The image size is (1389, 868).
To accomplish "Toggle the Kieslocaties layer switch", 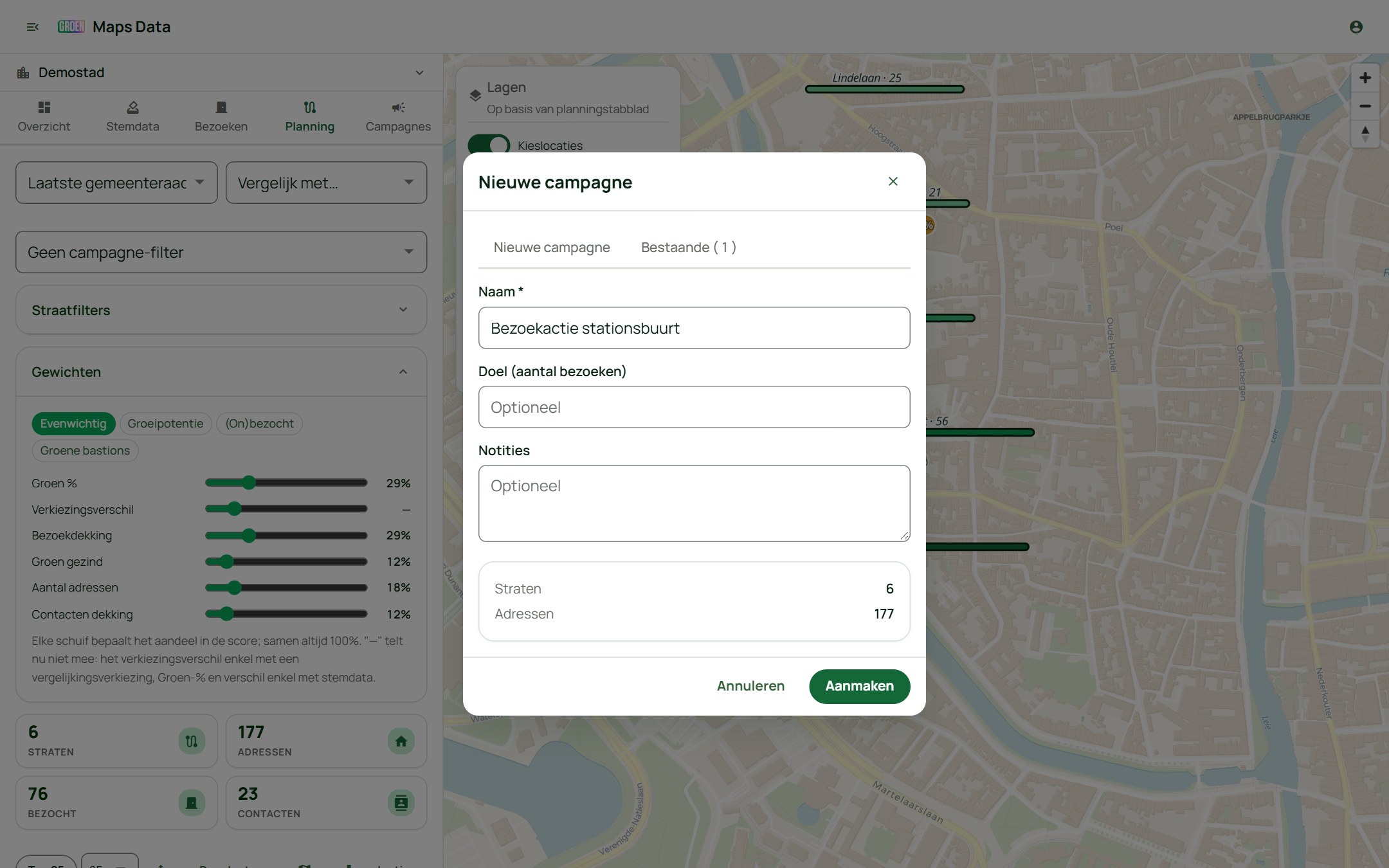I will click(489, 145).
